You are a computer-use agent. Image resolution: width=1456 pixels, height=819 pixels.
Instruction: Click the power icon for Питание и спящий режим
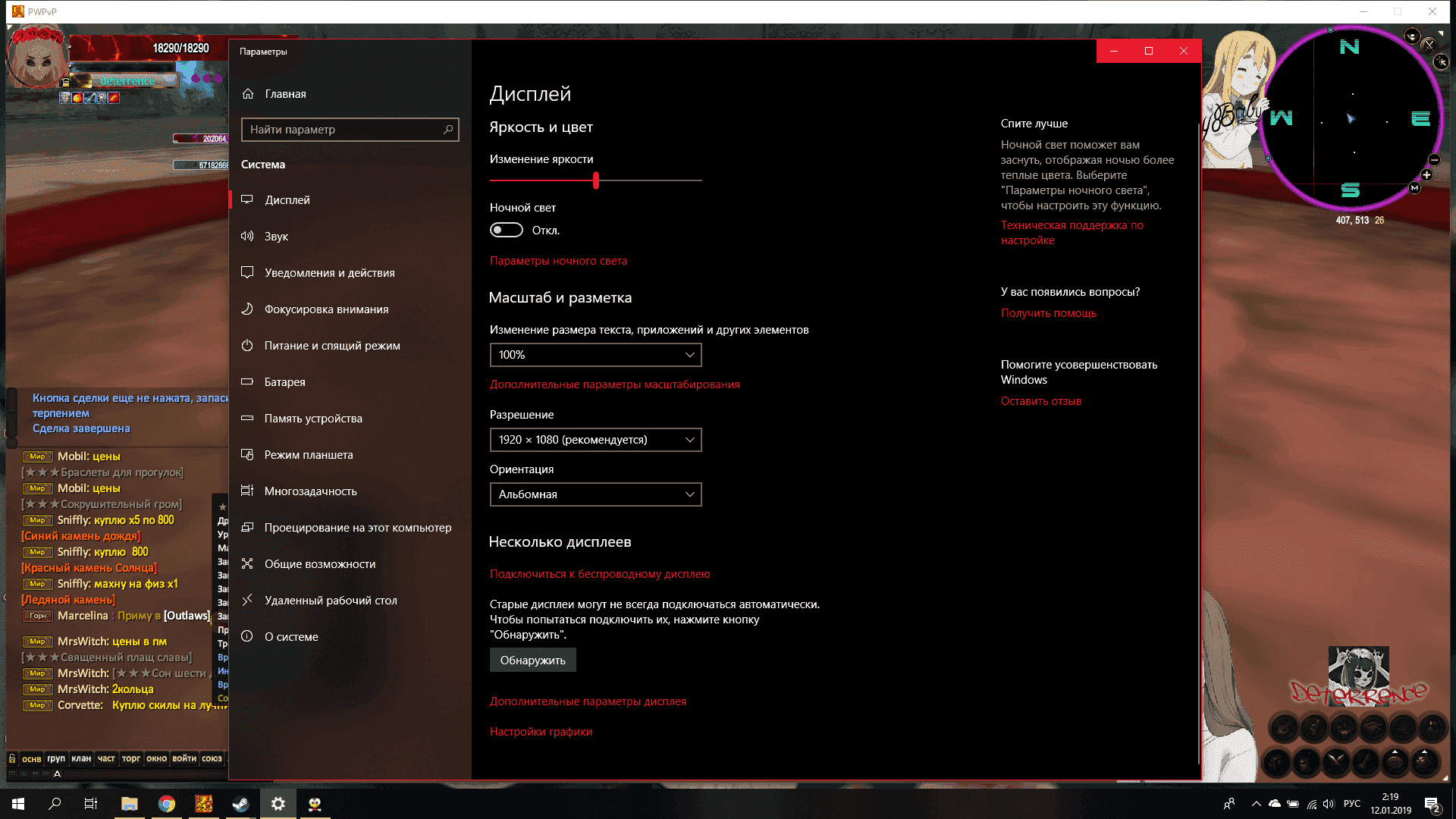247,345
